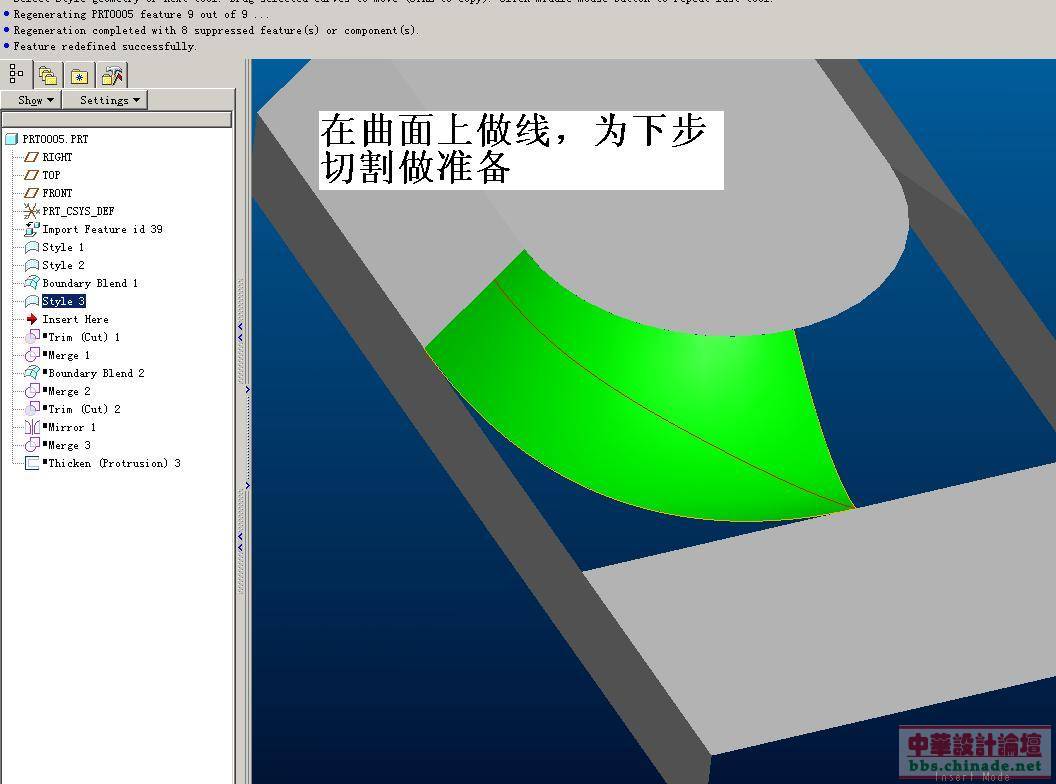Select the highlighted Style 3 feature
The height and width of the screenshot is (784, 1056).
point(63,301)
